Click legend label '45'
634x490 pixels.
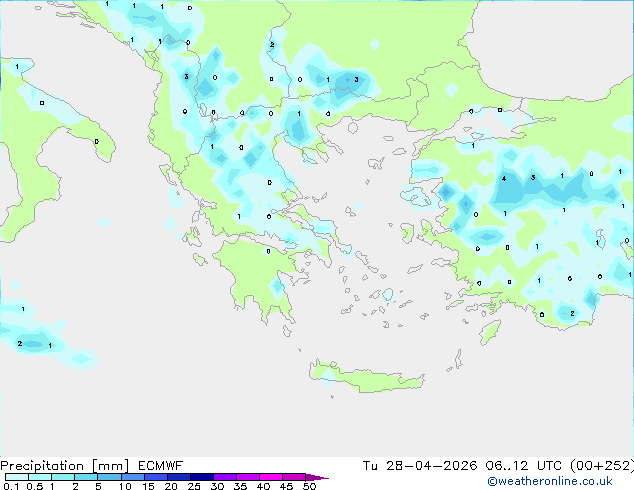tap(286, 486)
